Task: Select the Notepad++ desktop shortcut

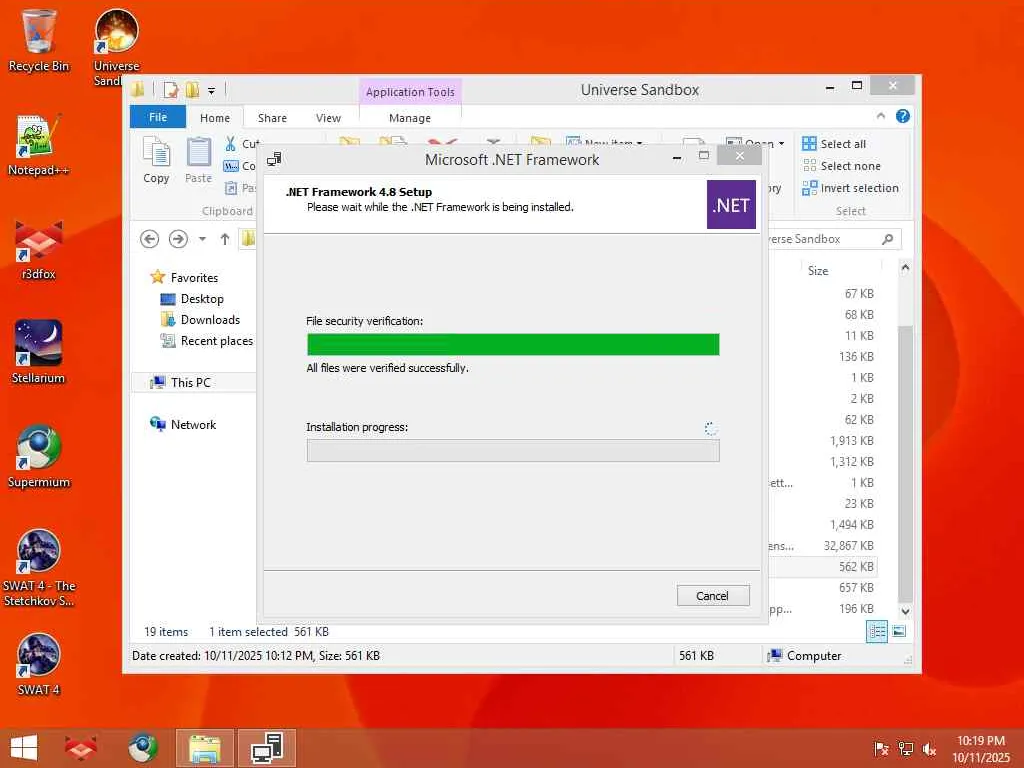Action: [39, 145]
